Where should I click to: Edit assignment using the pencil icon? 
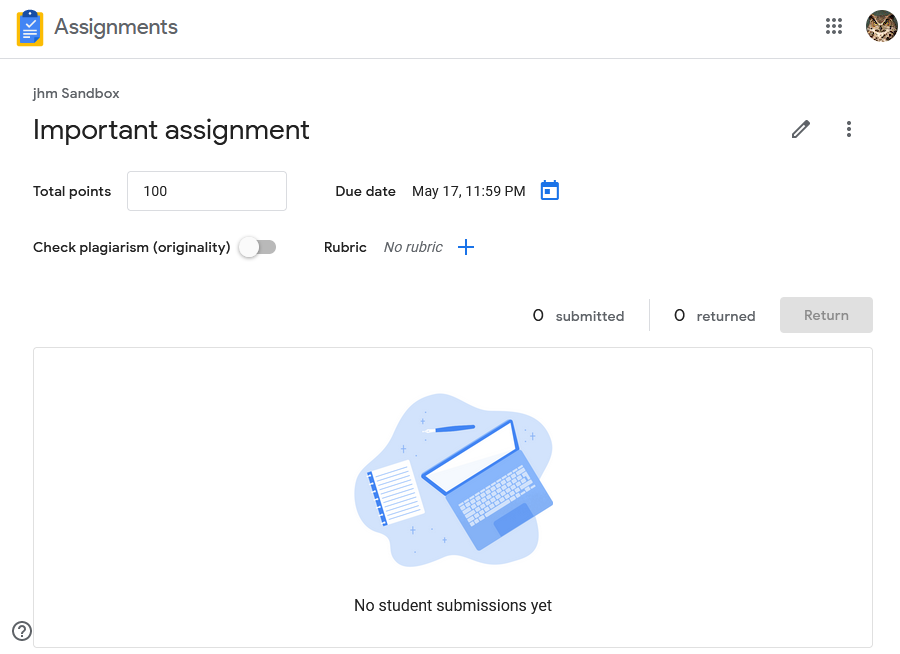coord(801,129)
